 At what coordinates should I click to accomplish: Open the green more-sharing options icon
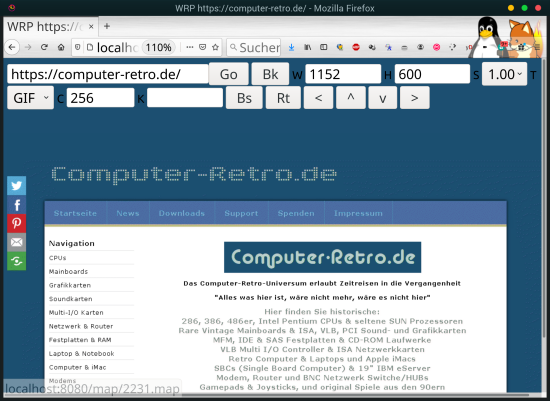16,261
